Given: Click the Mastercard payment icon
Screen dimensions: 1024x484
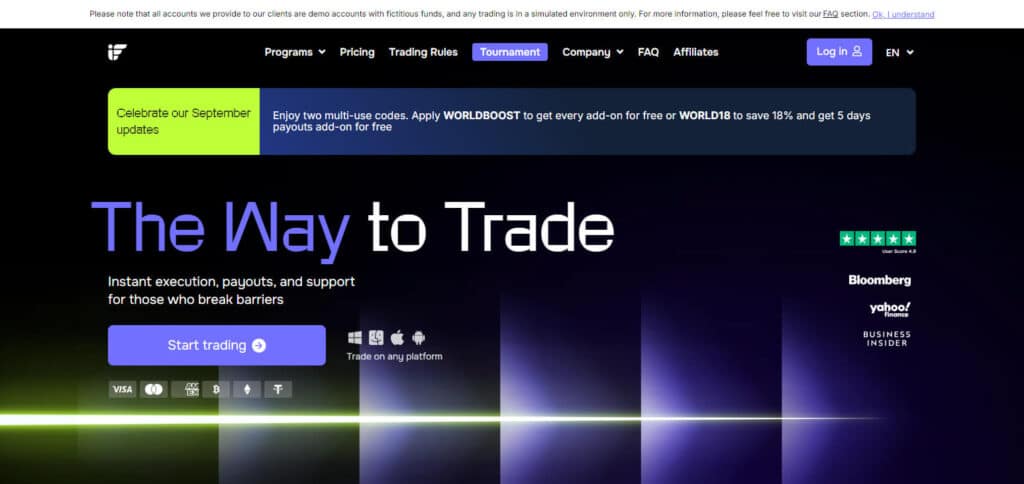Looking at the screenshot, I should (x=153, y=390).
